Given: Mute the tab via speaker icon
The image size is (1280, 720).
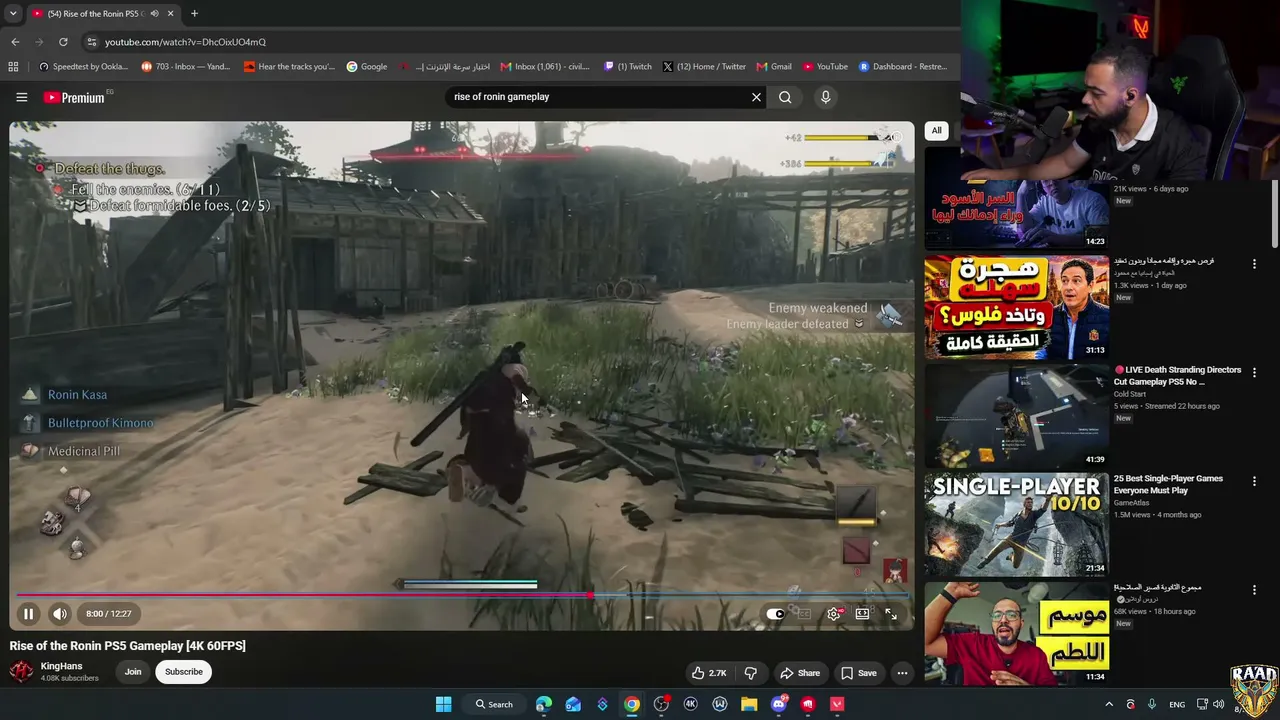Looking at the screenshot, I should pyautogui.click(x=154, y=14).
